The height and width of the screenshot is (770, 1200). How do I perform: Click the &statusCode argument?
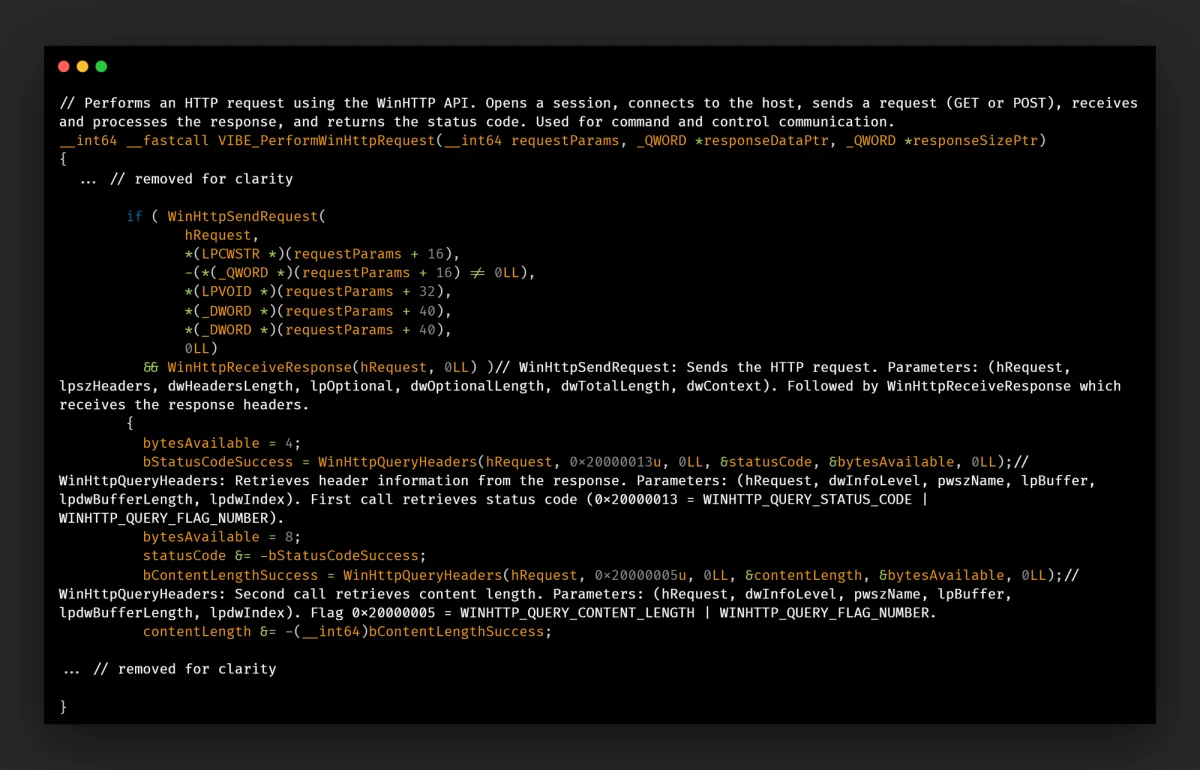click(765, 462)
